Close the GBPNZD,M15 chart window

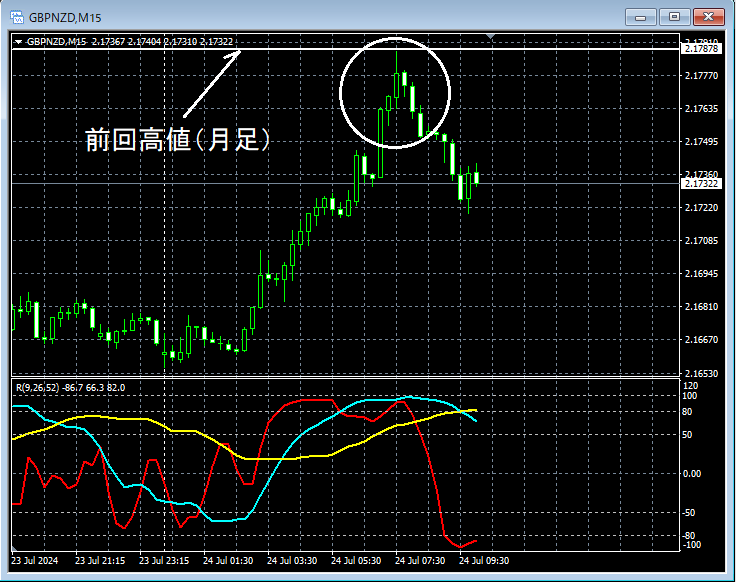pos(709,17)
